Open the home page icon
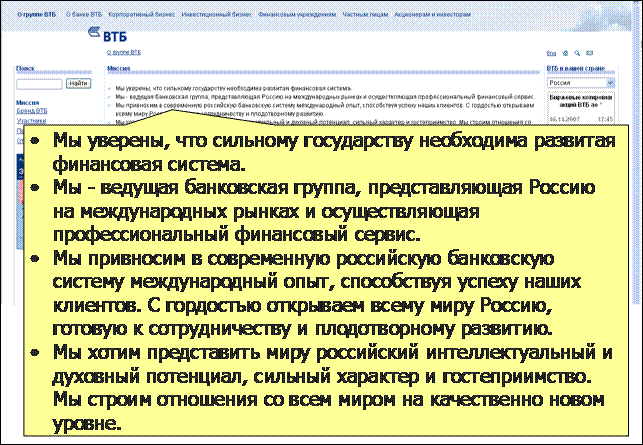The width and height of the screenshot is (643, 445). [565, 53]
